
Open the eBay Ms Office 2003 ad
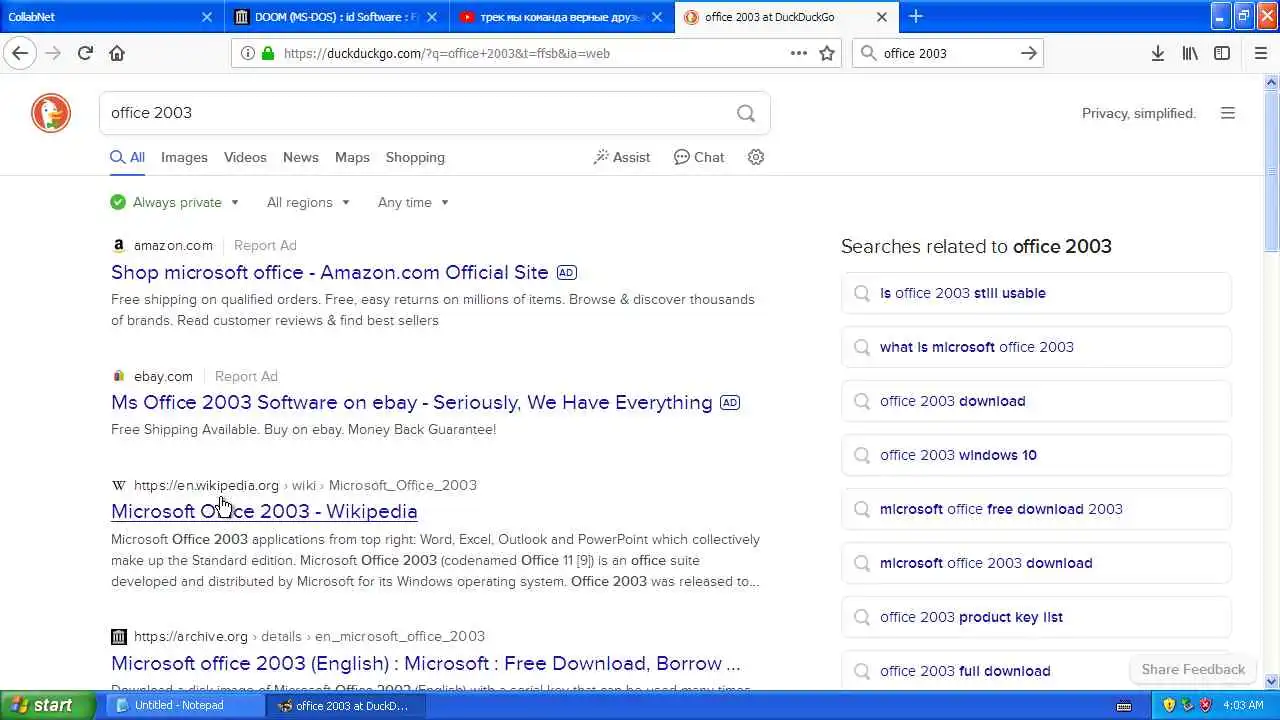coord(412,402)
